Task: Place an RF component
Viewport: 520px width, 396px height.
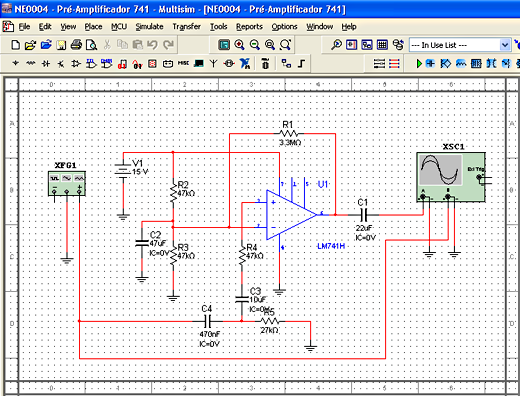Action: click(214, 63)
